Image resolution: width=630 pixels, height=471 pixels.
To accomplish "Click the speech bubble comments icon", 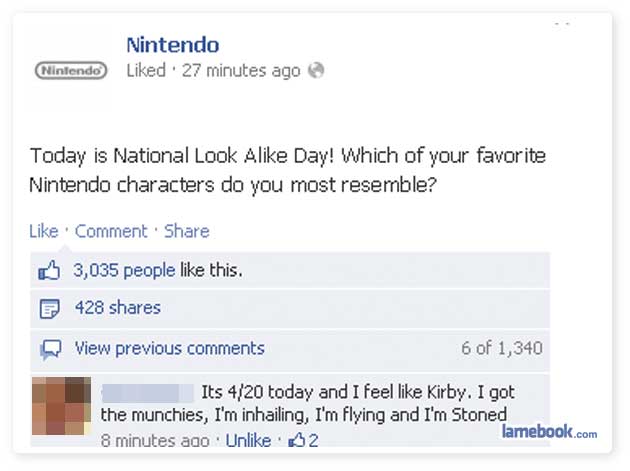I will point(49,349).
